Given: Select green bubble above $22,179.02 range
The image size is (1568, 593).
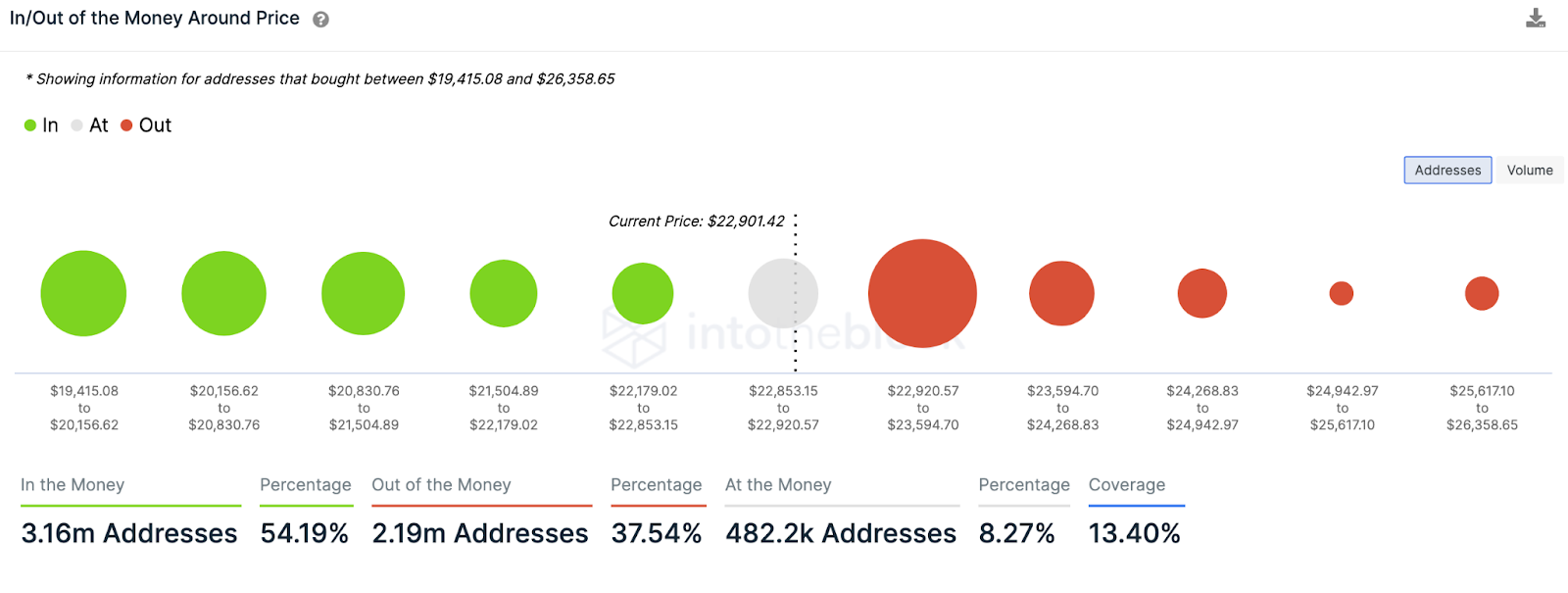Looking at the screenshot, I should 643,293.
